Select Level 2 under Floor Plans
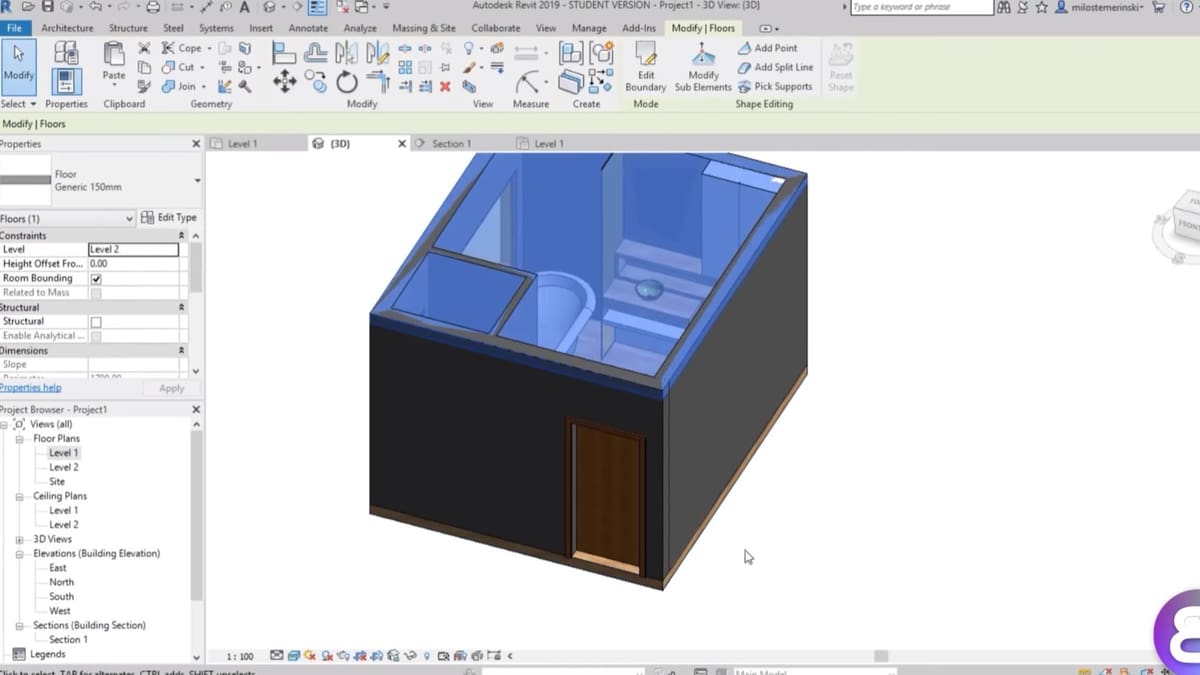The height and width of the screenshot is (675, 1200). point(63,467)
